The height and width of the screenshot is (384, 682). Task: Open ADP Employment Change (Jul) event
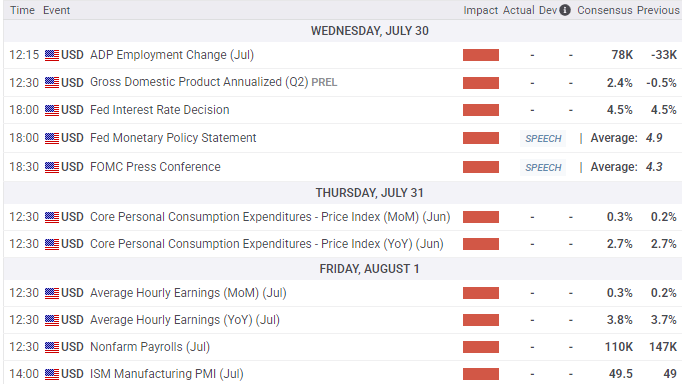point(172,55)
